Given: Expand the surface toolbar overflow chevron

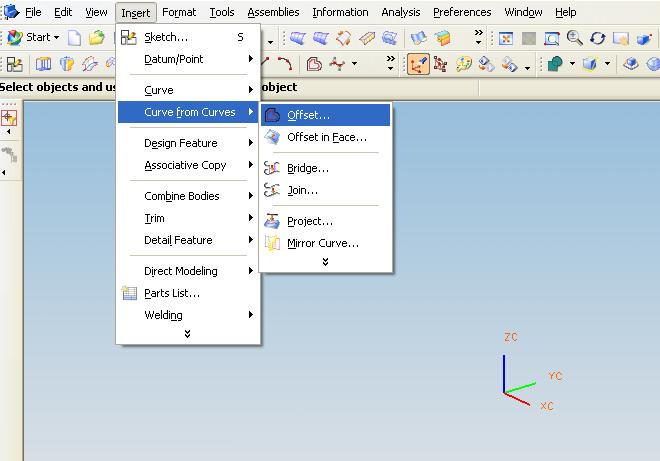Looking at the screenshot, I should pyautogui.click(x=479, y=37).
